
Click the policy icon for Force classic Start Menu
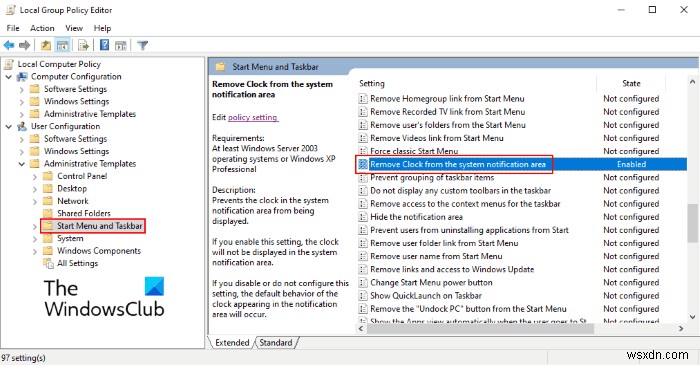(363, 151)
